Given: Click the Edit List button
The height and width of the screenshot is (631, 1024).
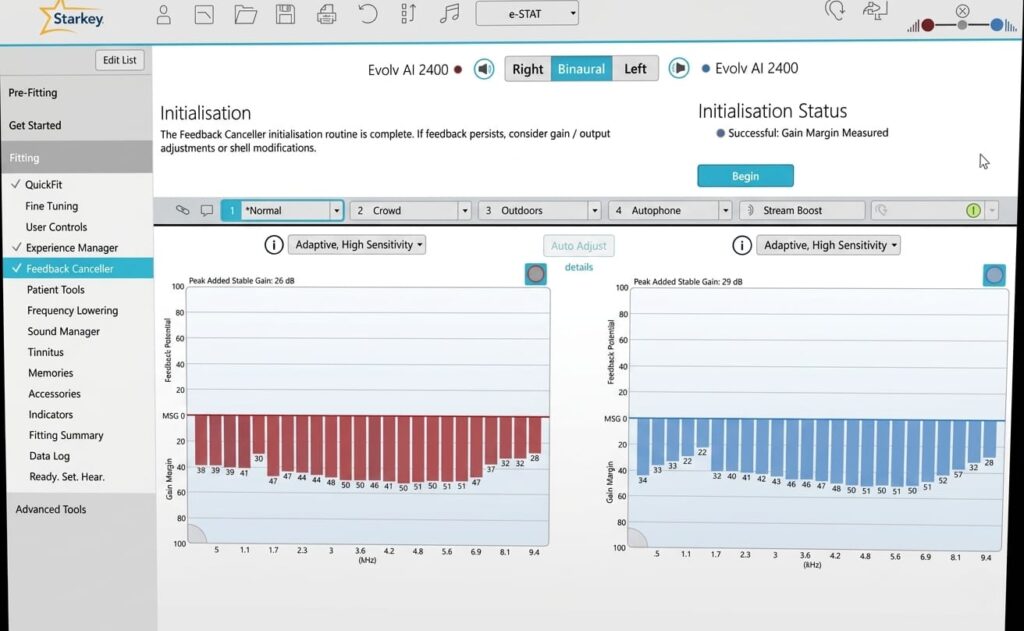Looking at the screenshot, I should [119, 60].
